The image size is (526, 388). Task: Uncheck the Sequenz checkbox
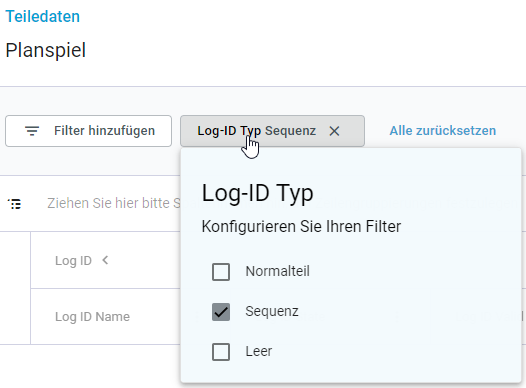tap(221, 312)
